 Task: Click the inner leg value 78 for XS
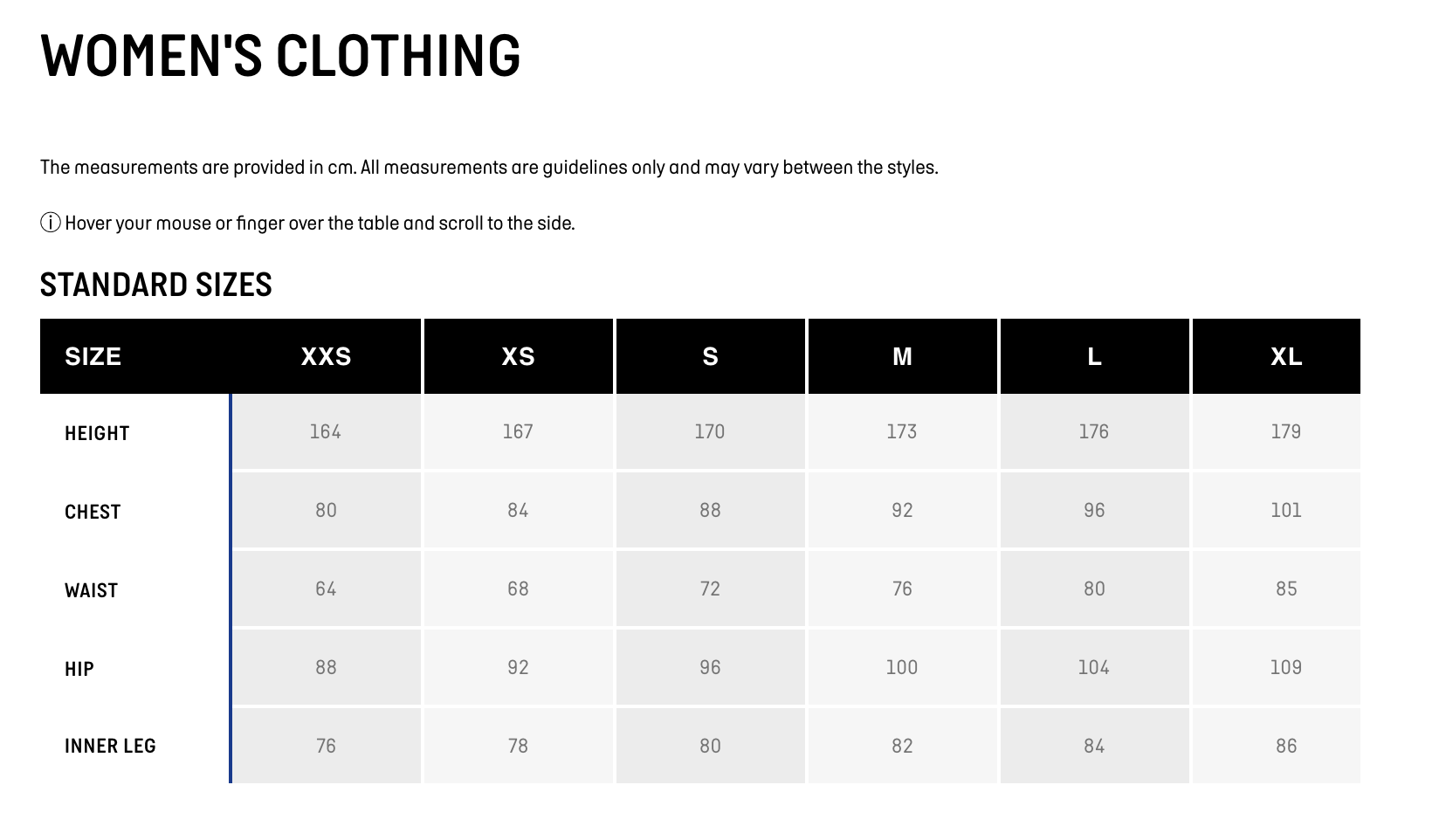point(518,746)
